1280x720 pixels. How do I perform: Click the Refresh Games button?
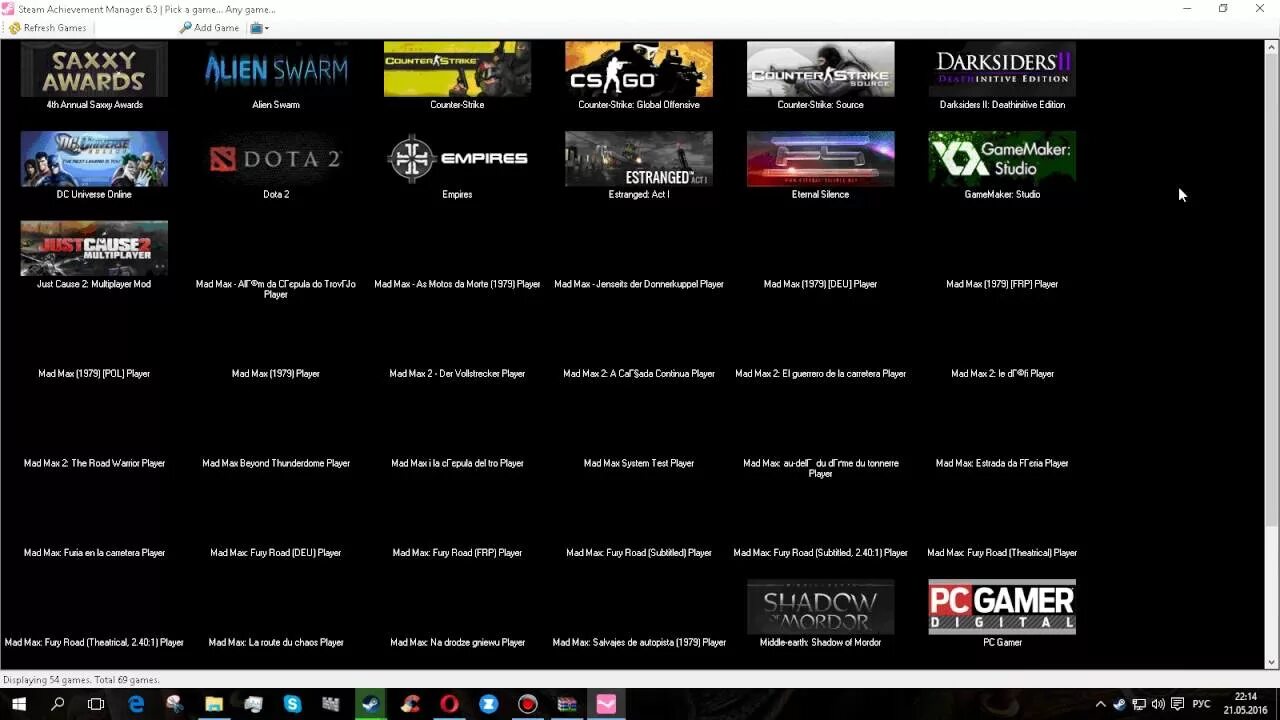[48, 28]
